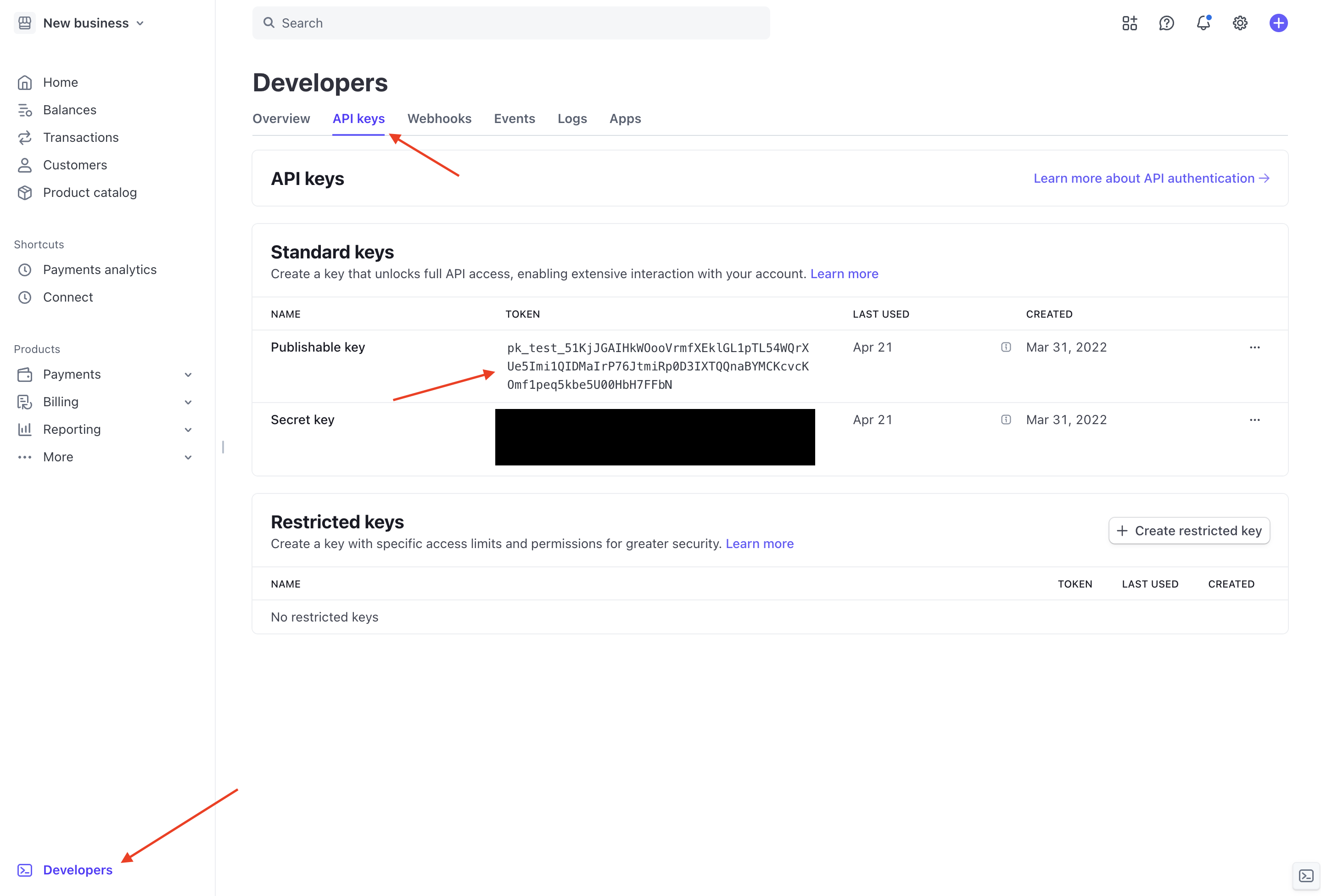Click the Search field
The height and width of the screenshot is (896, 1321).
pyautogui.click(x=511, y=23)
